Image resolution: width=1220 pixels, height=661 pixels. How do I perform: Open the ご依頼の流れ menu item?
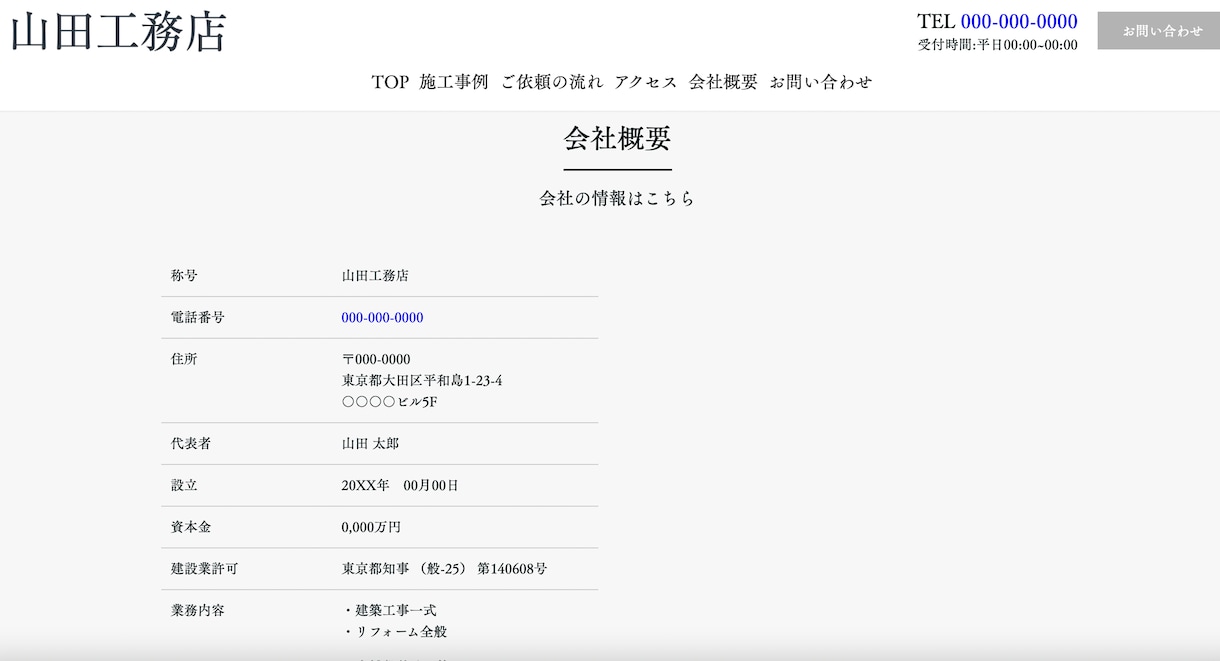coord(552,82)
